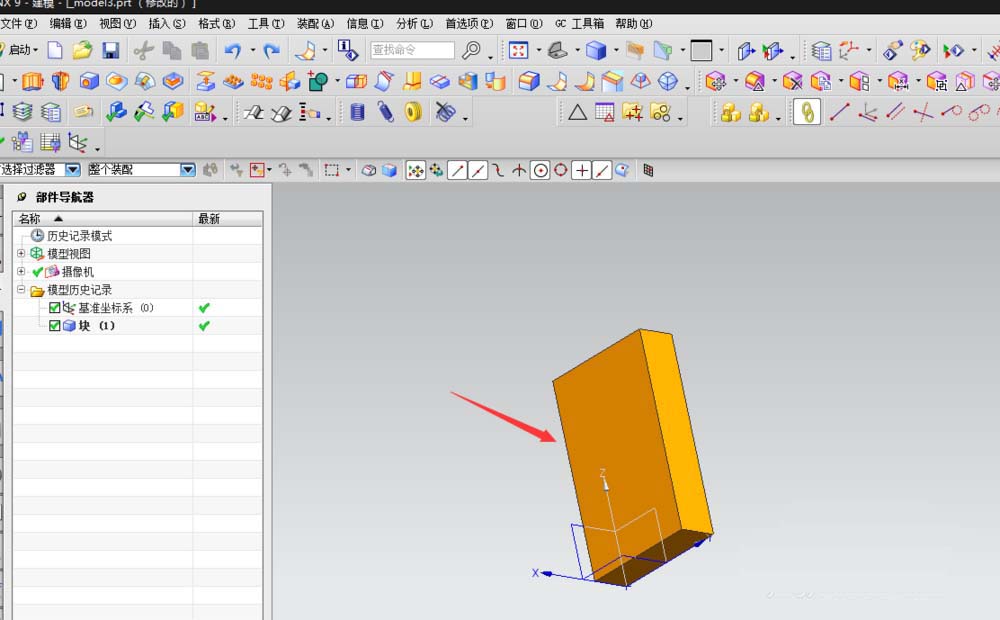1000x620 pixels.
Task: Open the 整个装配 scope dropdown
Action: [188, 170]
